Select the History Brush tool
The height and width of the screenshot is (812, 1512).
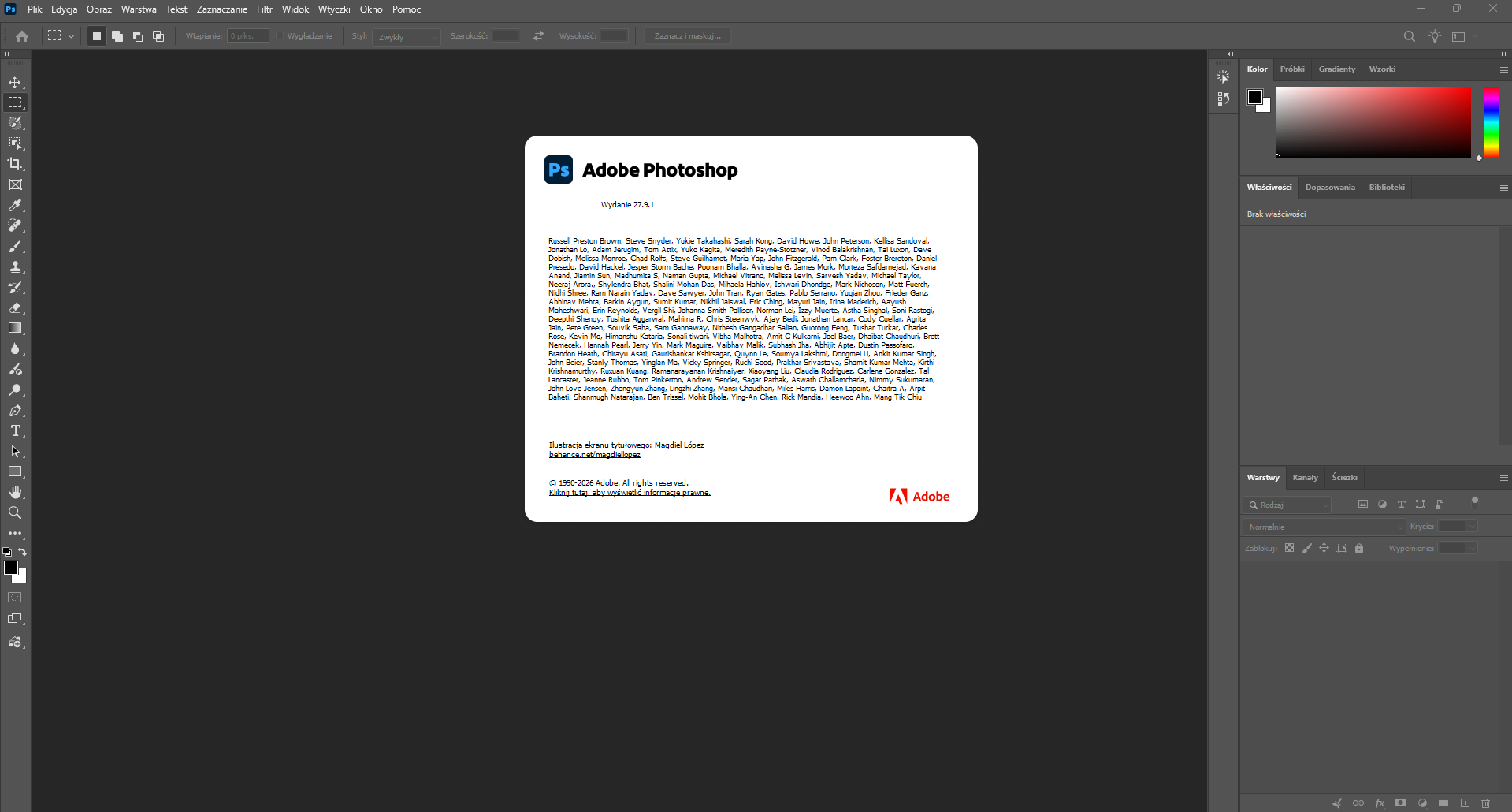point(15,287)
